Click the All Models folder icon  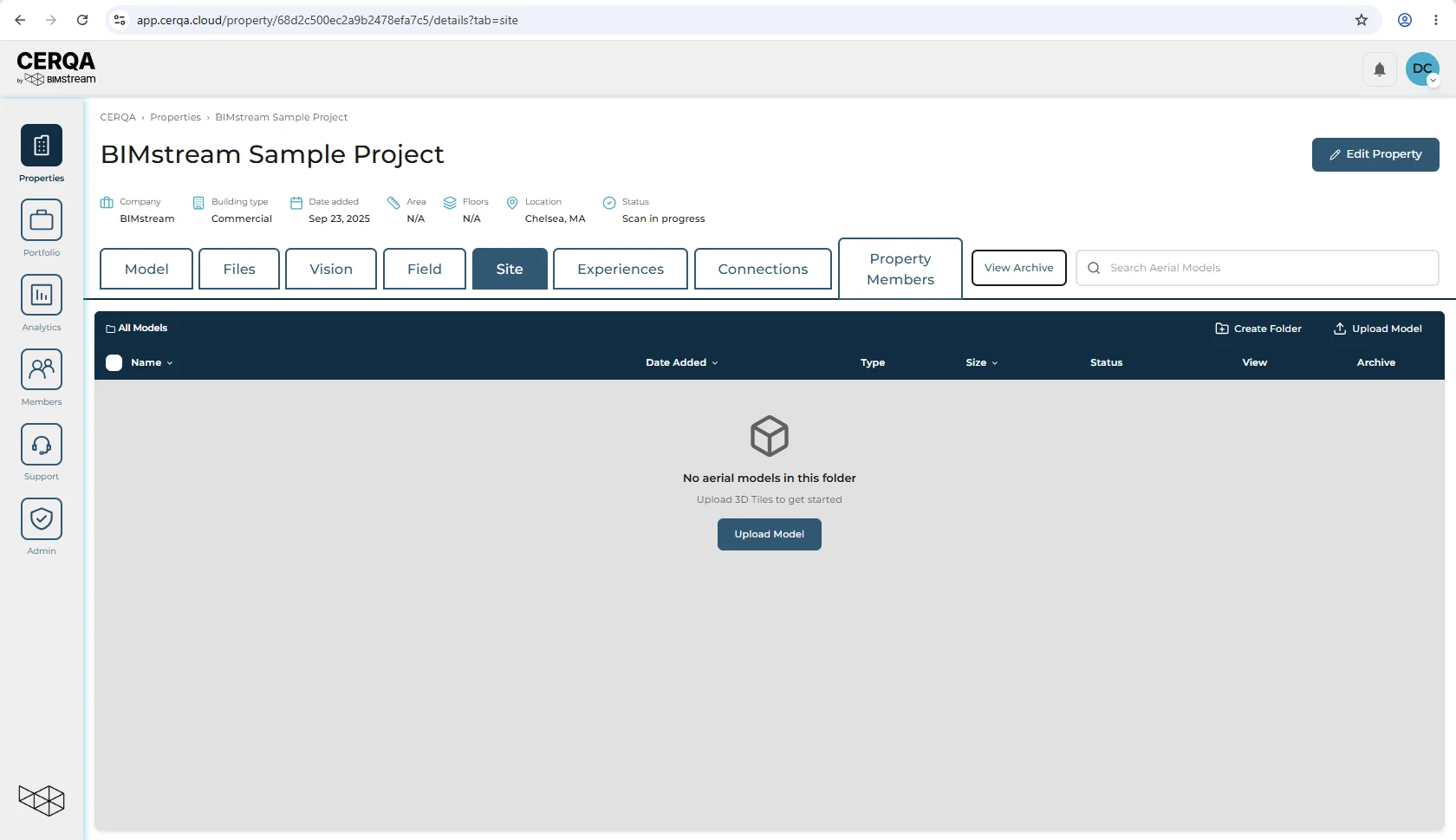[110, 329]
